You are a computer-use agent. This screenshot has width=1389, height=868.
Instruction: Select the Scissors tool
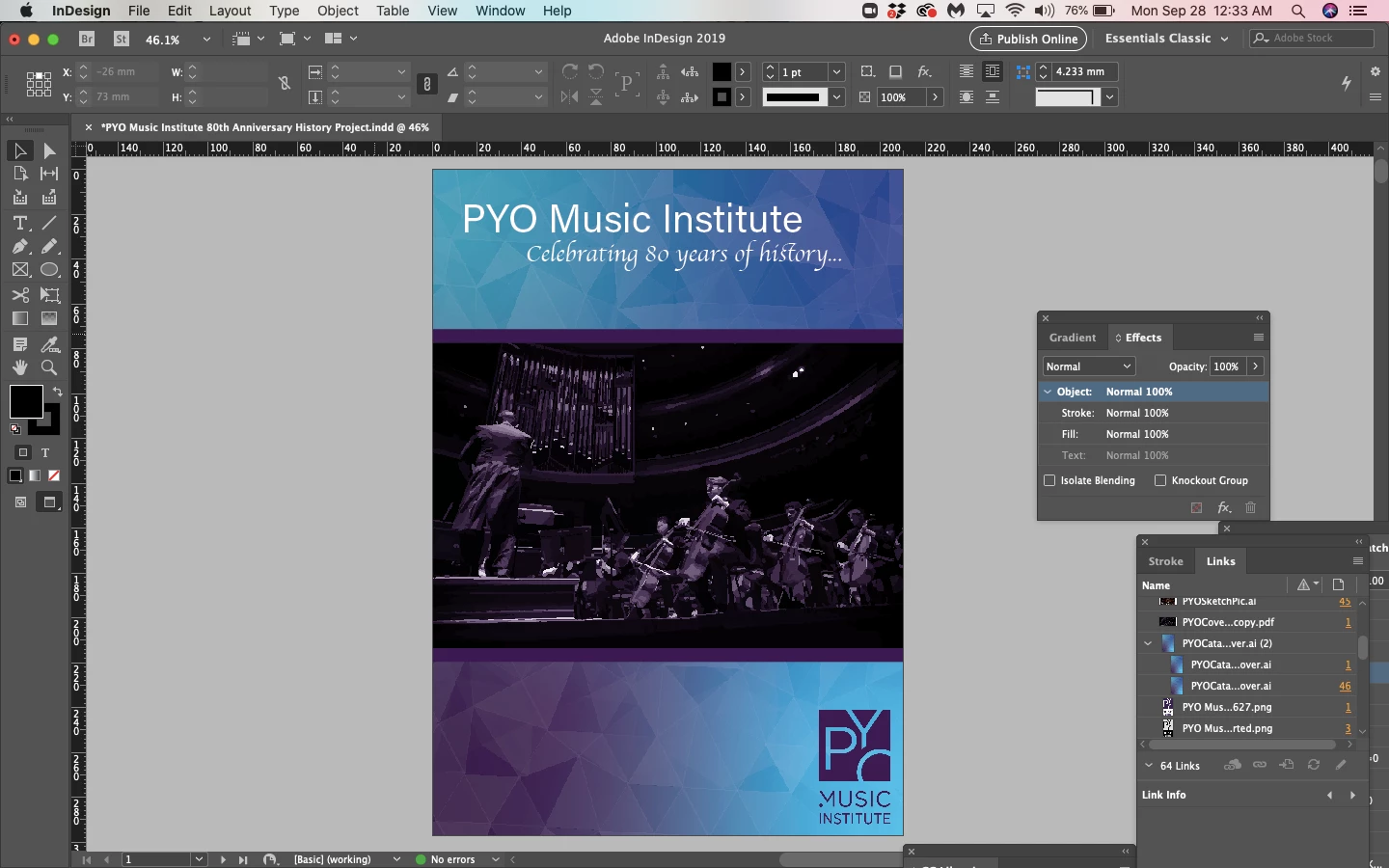coord(19,295)
